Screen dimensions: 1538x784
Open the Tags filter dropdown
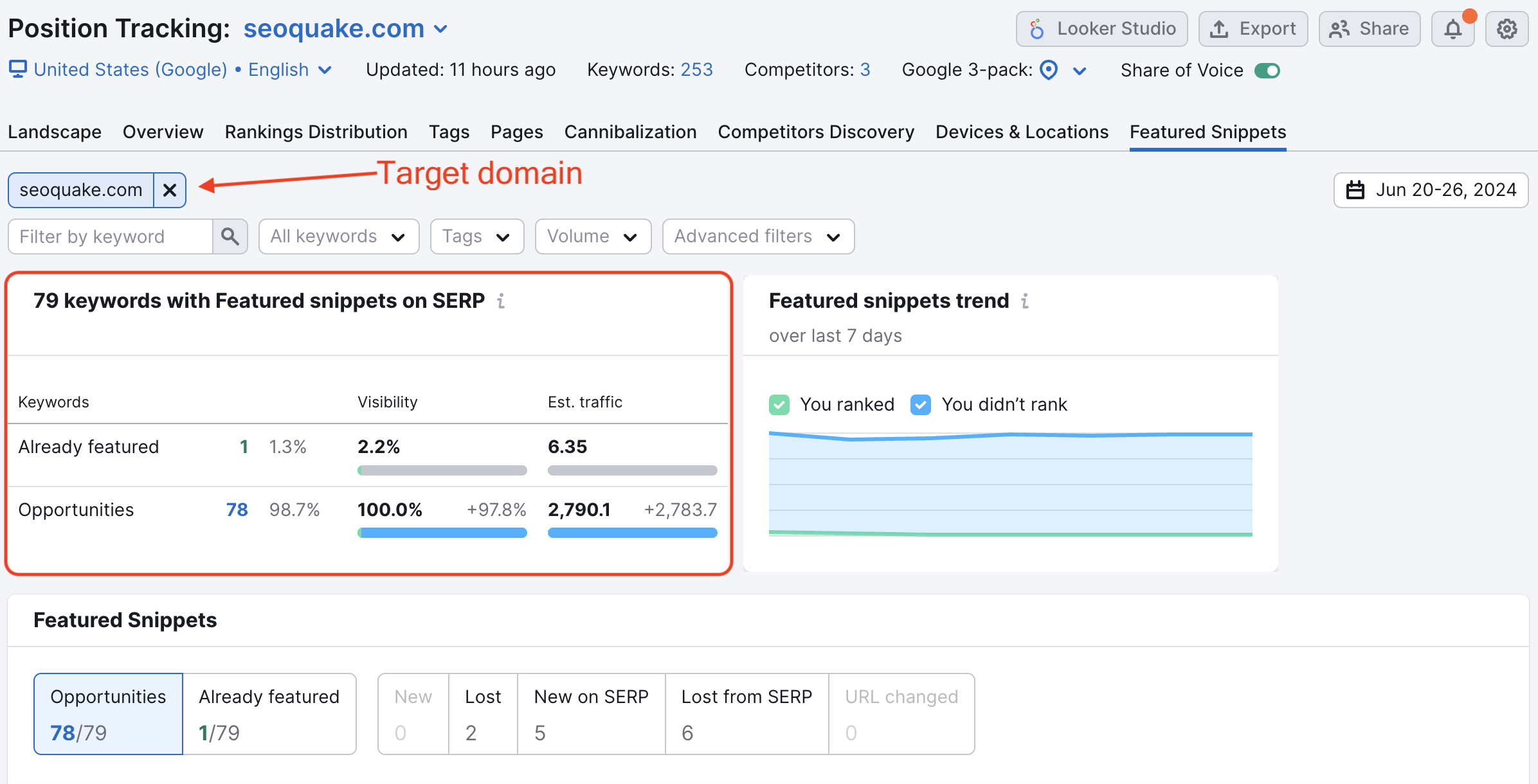[477, 236]
